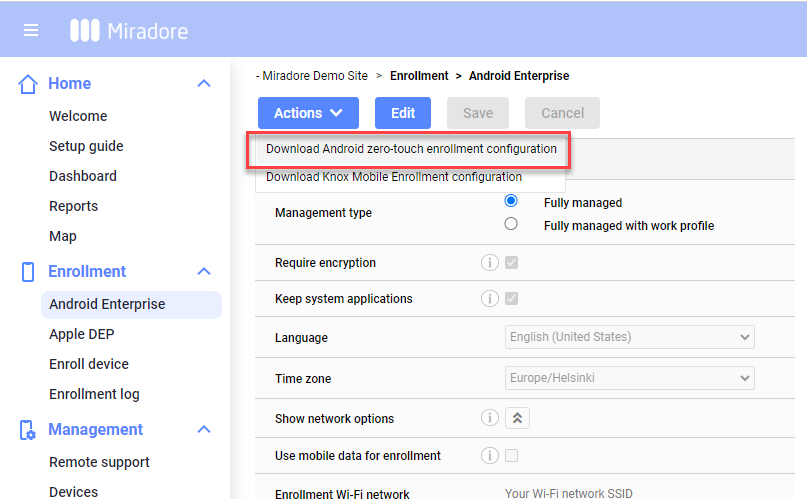Open the Time zone dropdown

[629, 379]
